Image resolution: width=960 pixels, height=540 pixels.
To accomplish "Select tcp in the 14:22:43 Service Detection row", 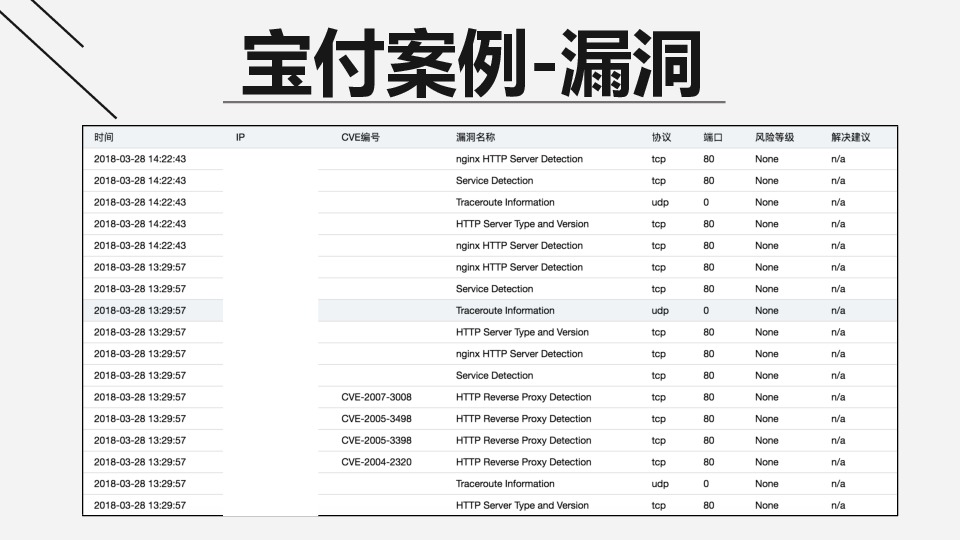I will coord(659,181).
